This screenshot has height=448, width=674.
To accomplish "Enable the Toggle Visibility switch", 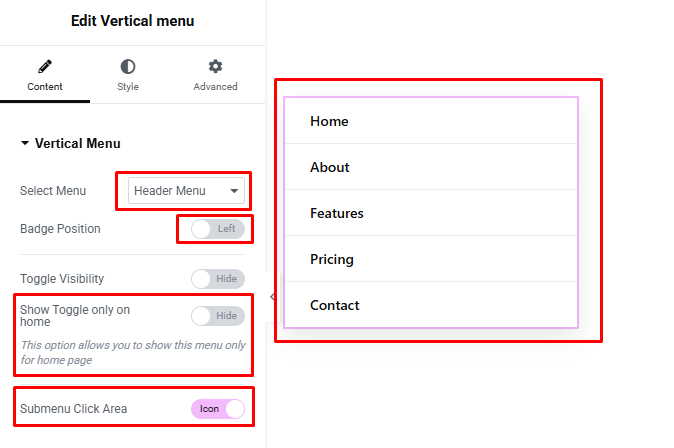I will point(217,279).
